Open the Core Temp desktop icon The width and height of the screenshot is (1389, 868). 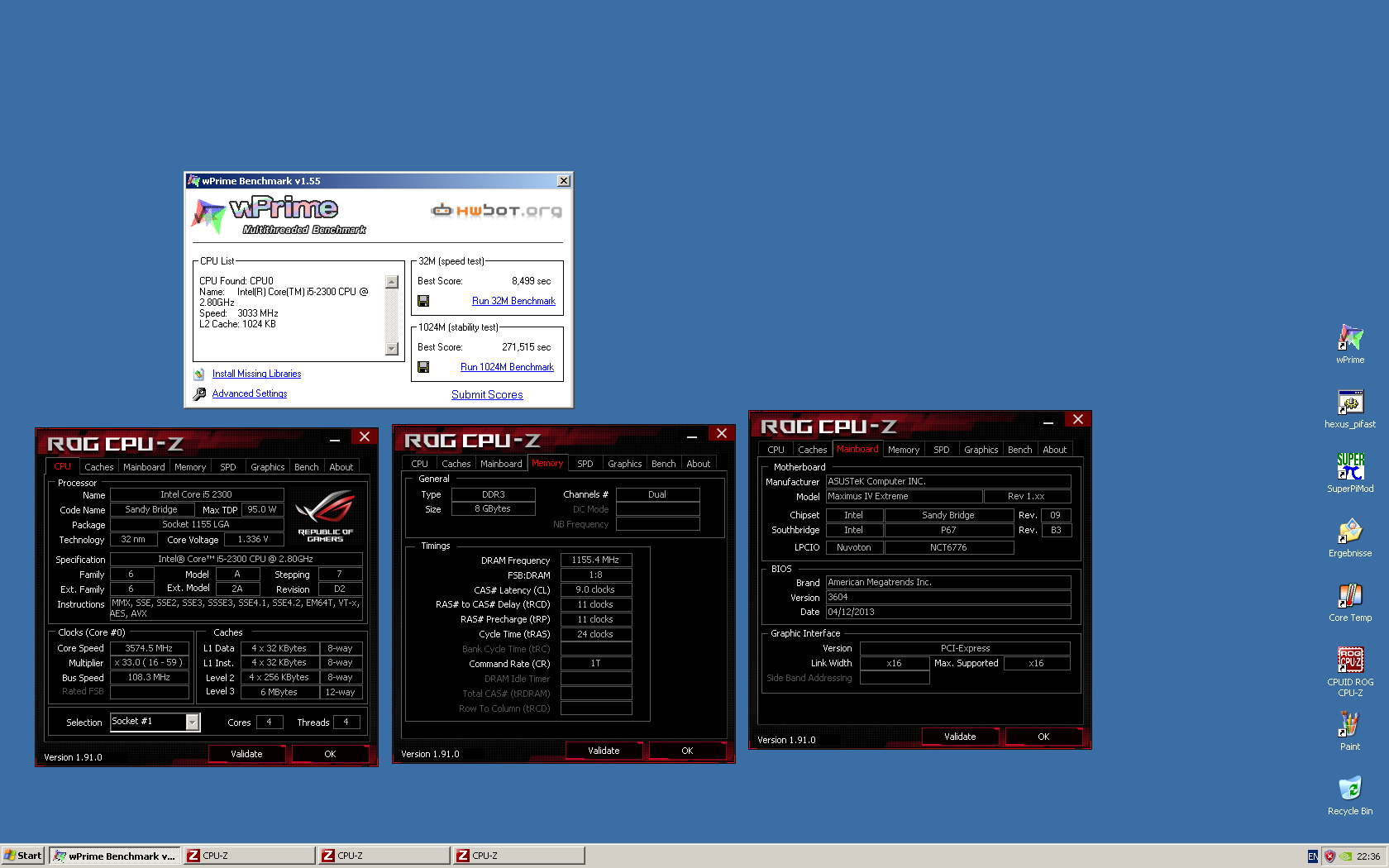[1350, 602]
